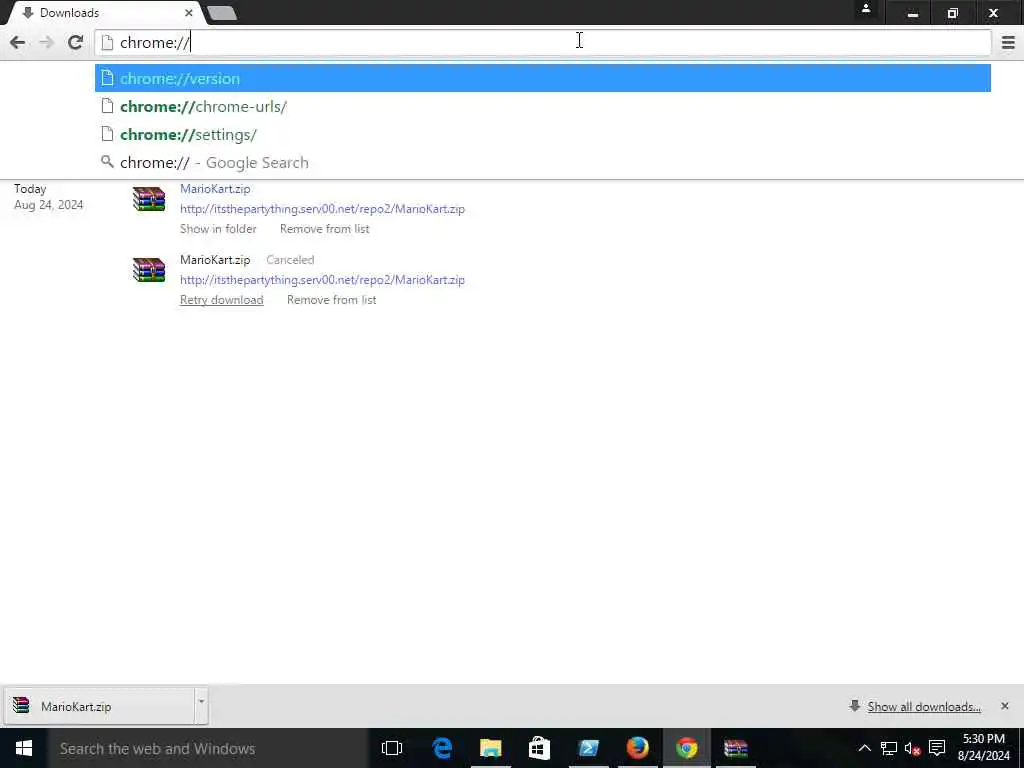Go back using the browser back arrow
The image size is (1024, 768).
[x=18, y=42]
